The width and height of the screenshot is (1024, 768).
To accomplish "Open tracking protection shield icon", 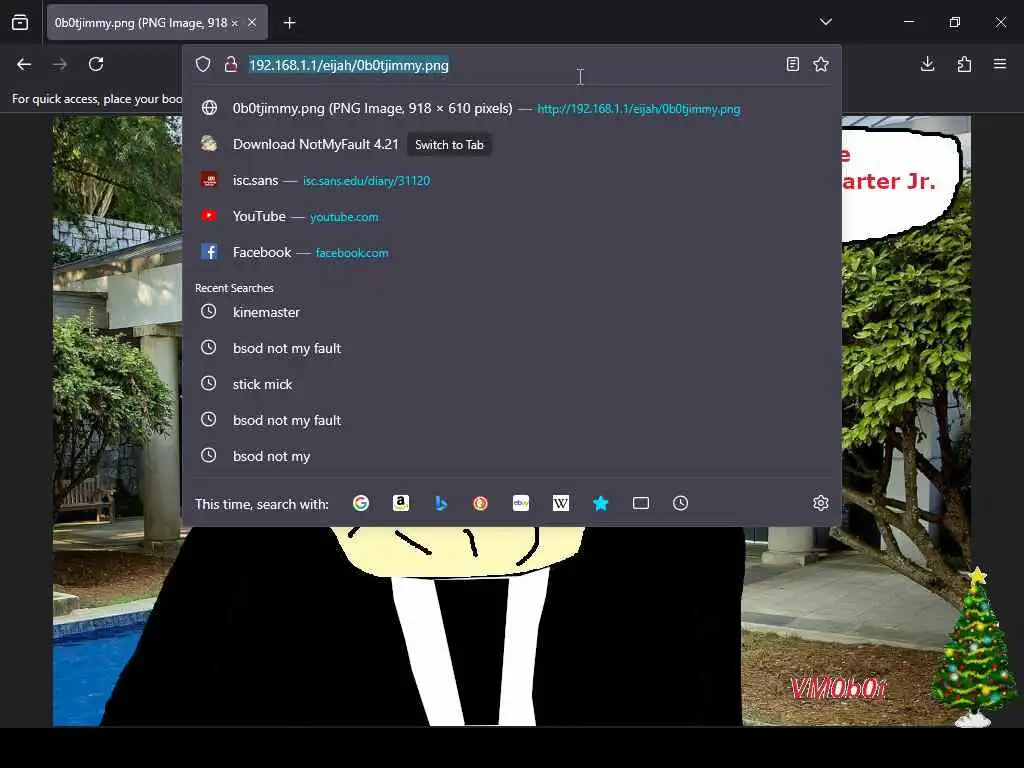I will click(x=203, y=64).
